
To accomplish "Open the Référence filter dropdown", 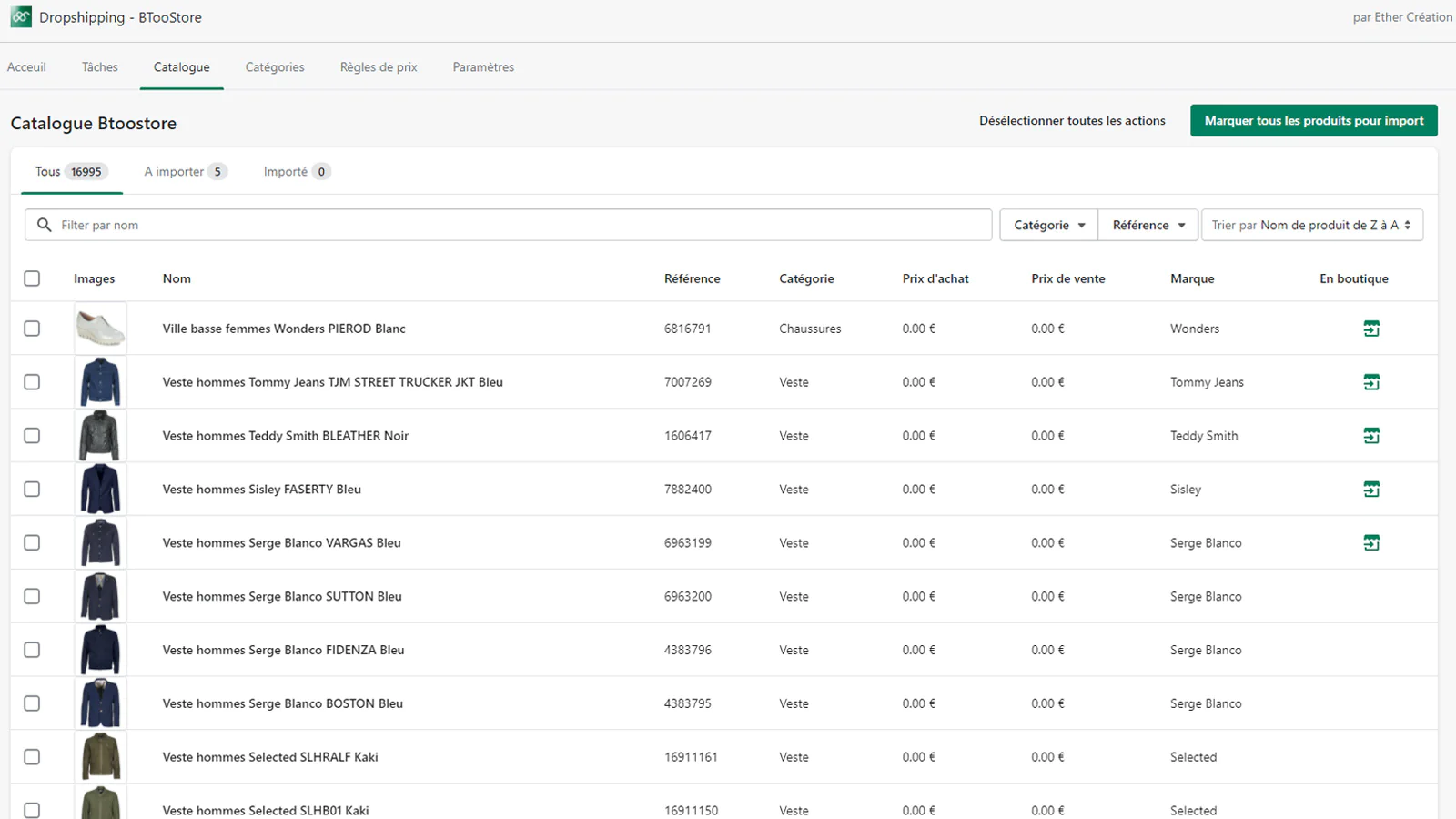I will coord(1148,225).
